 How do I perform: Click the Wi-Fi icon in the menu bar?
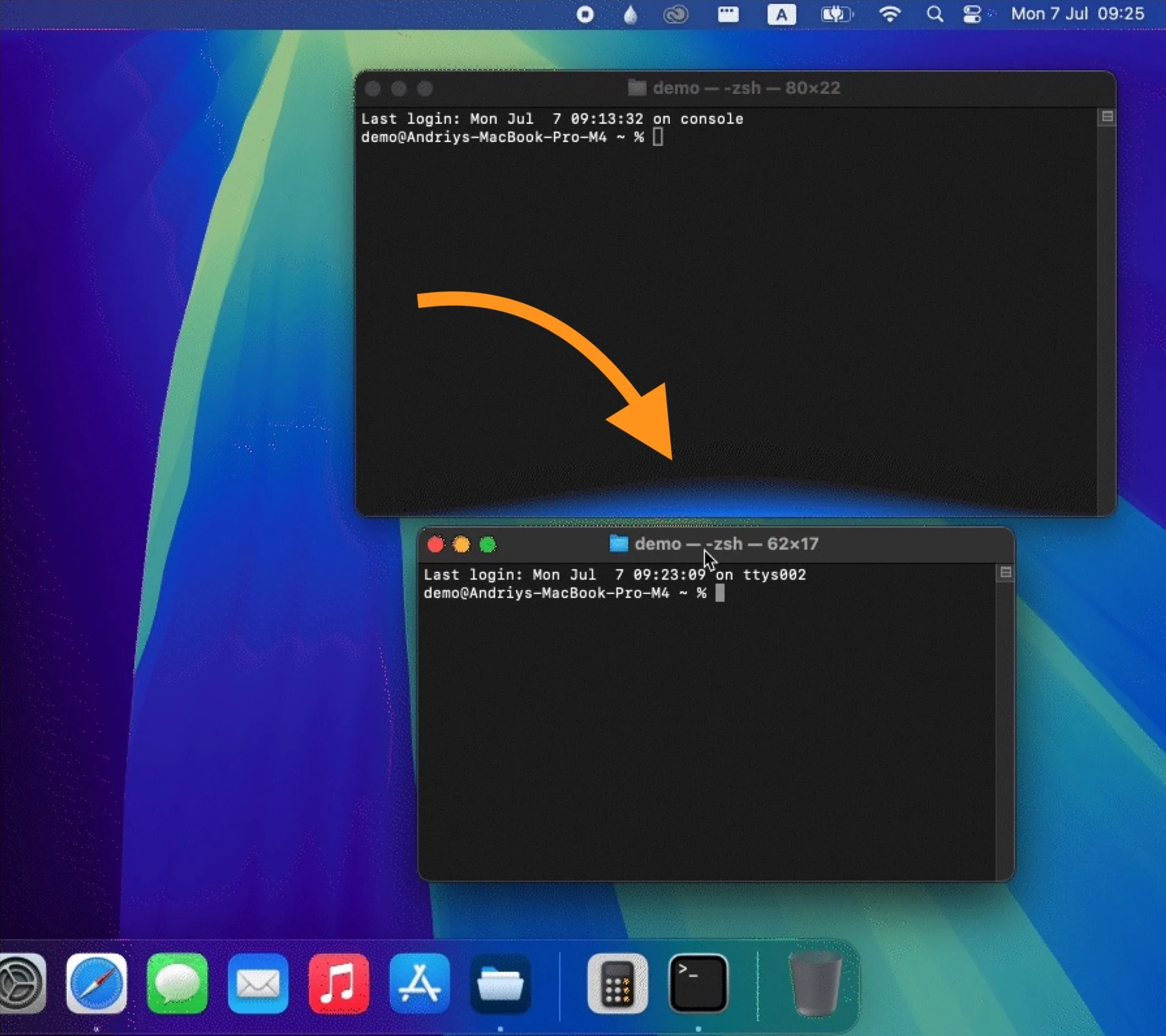click(x=889, y=14)
